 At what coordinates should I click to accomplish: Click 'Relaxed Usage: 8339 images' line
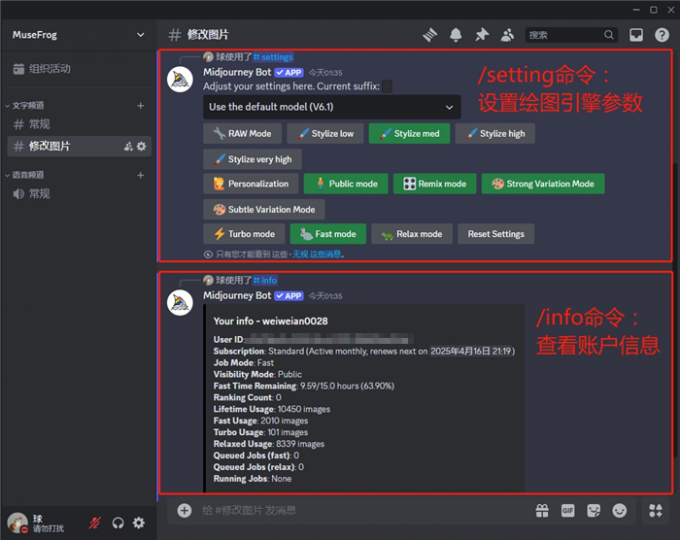pos(269,444)
